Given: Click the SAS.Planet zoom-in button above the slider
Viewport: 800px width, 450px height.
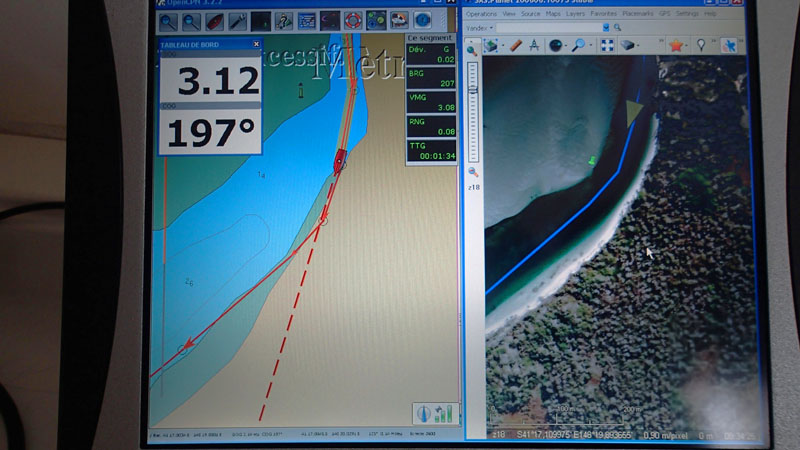Looking at the screenshot, I should click(472, 50).
